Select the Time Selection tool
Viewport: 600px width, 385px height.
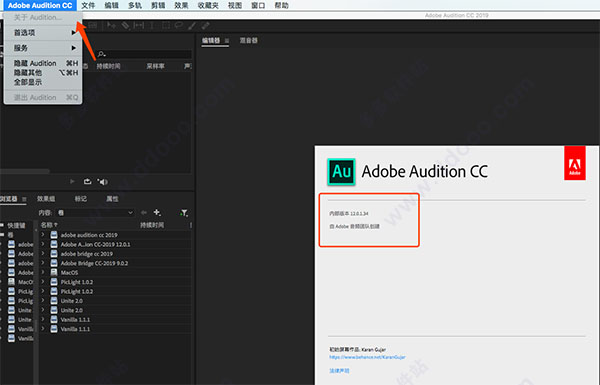pos(152,26)
